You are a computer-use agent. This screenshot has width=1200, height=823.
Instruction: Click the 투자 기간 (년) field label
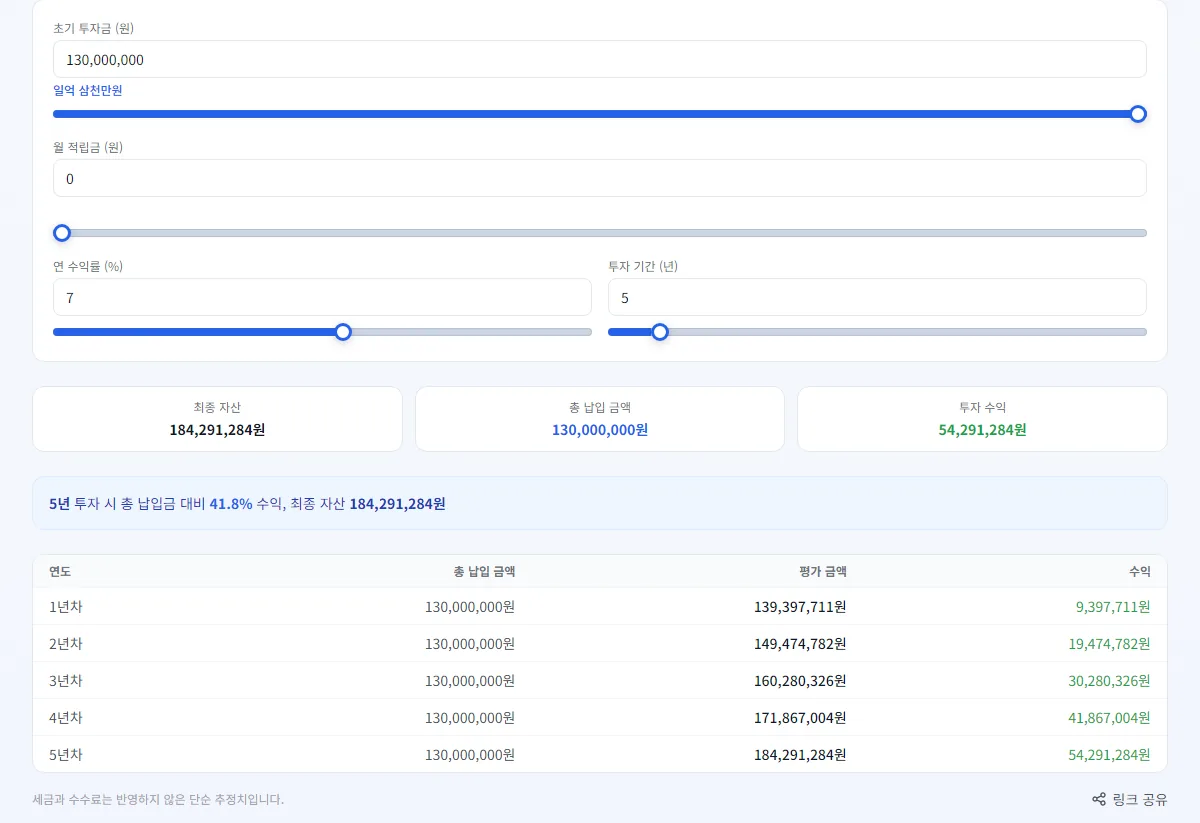(643, 266)
